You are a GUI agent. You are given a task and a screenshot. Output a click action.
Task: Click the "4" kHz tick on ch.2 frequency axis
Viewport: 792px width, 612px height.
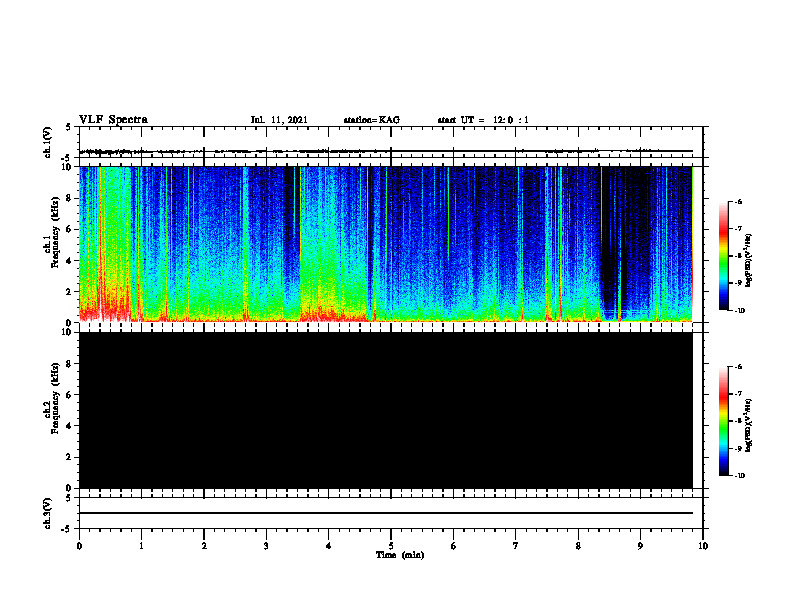pyautogui.click(x=70, y=426)
